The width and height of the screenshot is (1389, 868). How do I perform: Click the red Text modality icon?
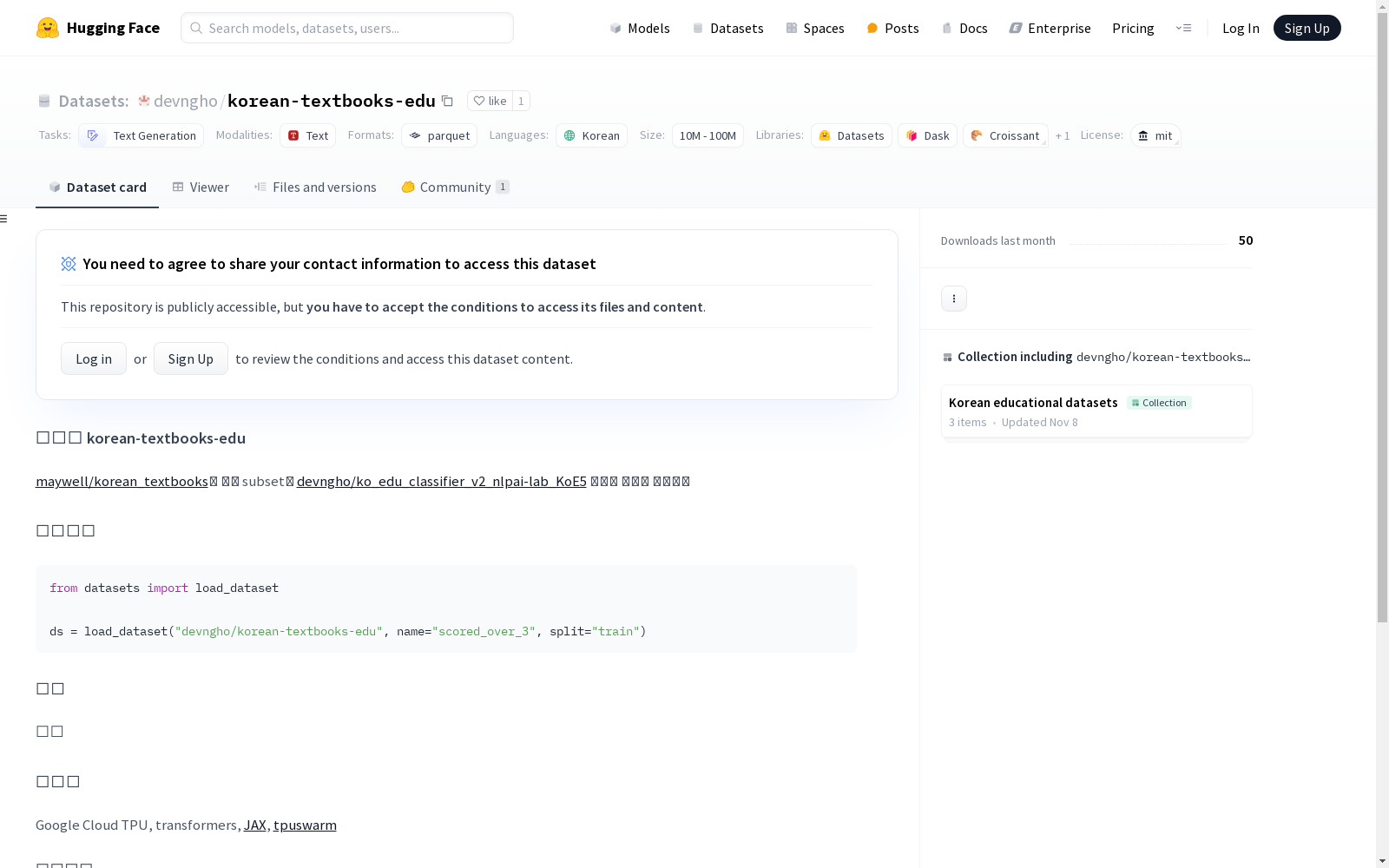293,135
